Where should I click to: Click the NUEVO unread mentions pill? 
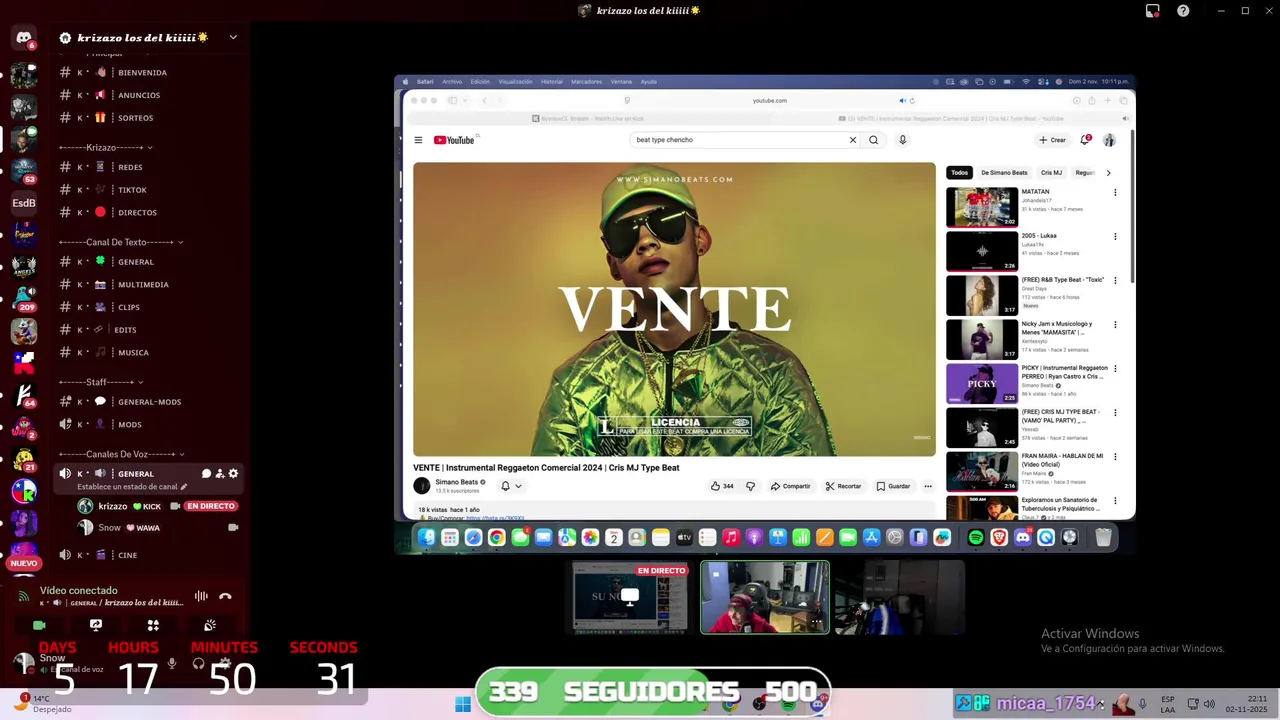[24, 563]
